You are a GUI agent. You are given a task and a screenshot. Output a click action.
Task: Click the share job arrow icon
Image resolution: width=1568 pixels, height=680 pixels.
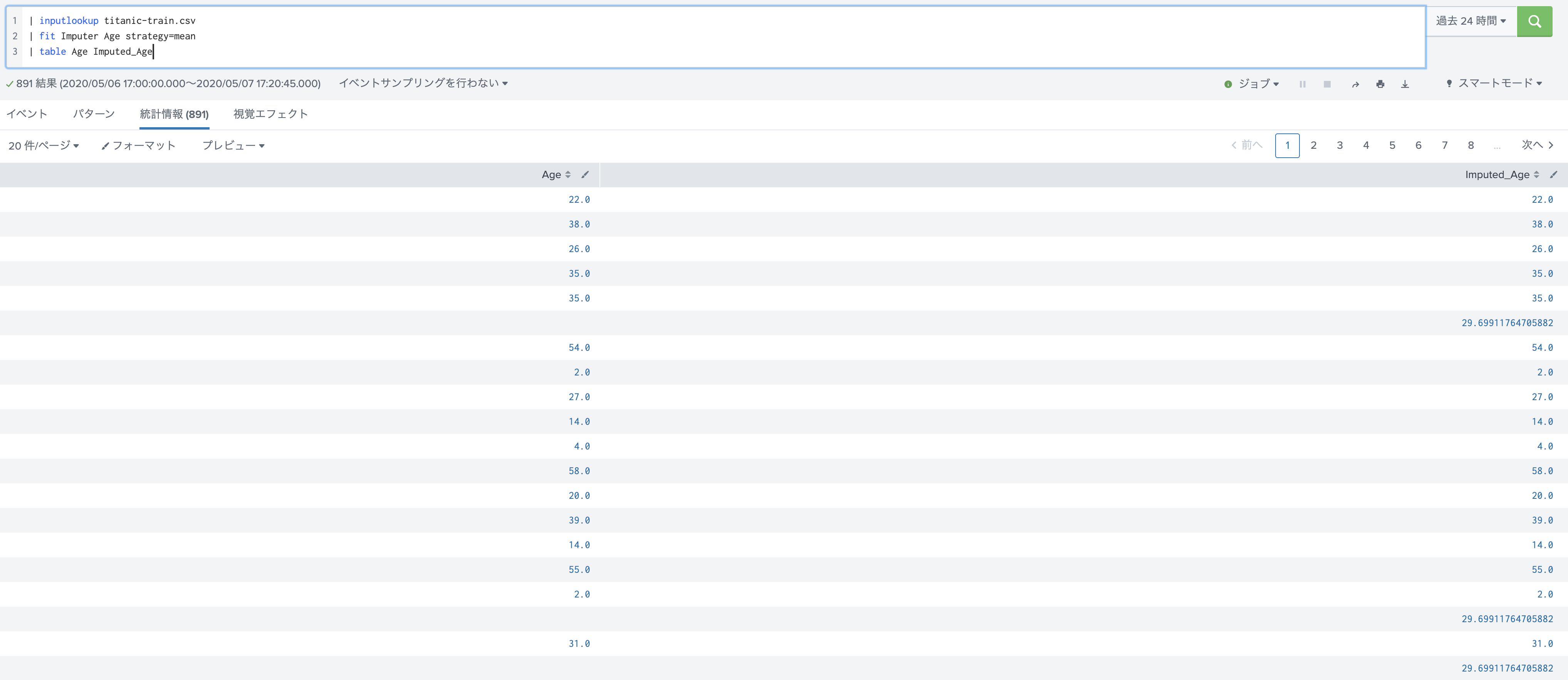[1355, 84]
